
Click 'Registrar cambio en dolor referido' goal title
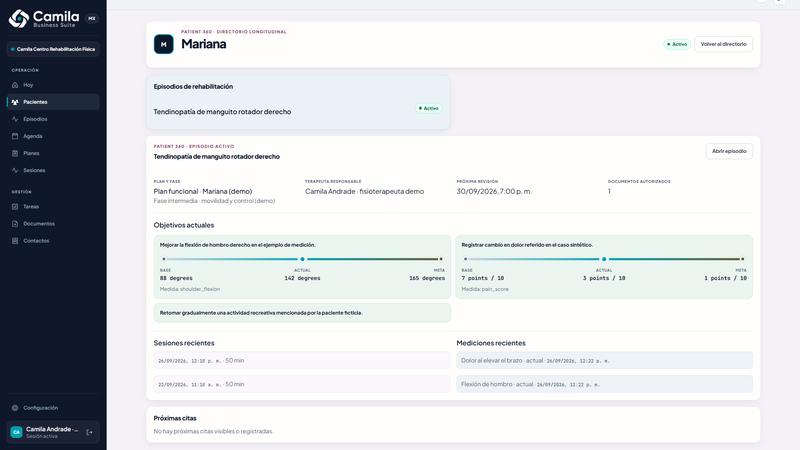pyautogui.click(x=527, y=245)
